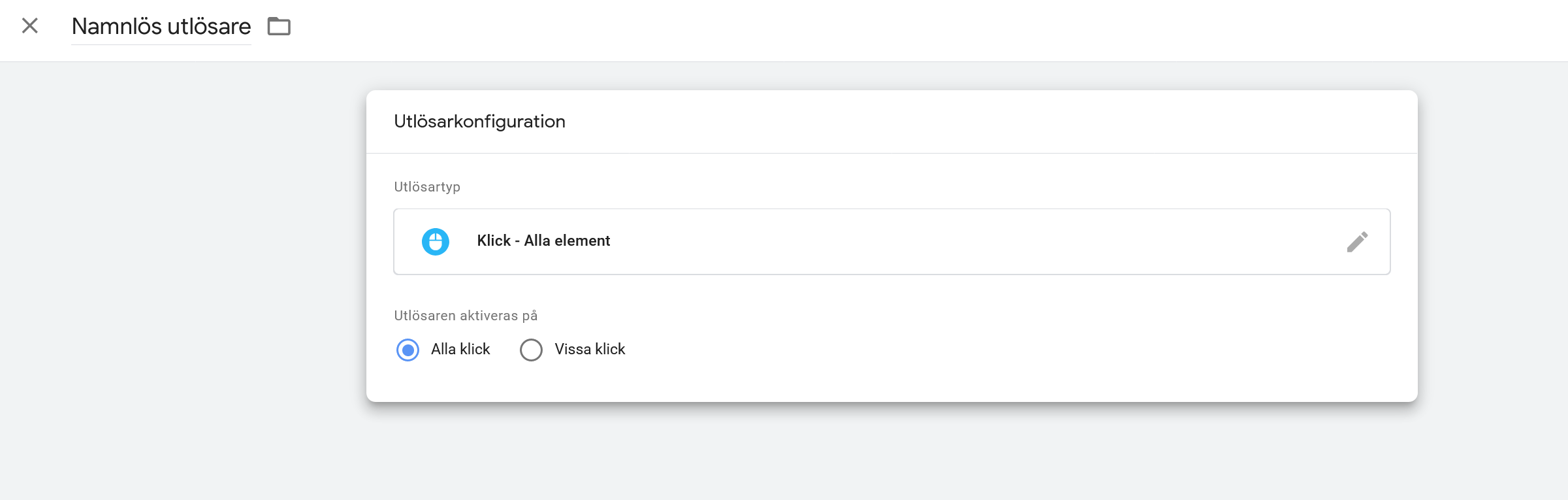This screenshot has width=1568, height=500.
Task: Click the Utlösartyp section label
Action: [x=426, y=186]
